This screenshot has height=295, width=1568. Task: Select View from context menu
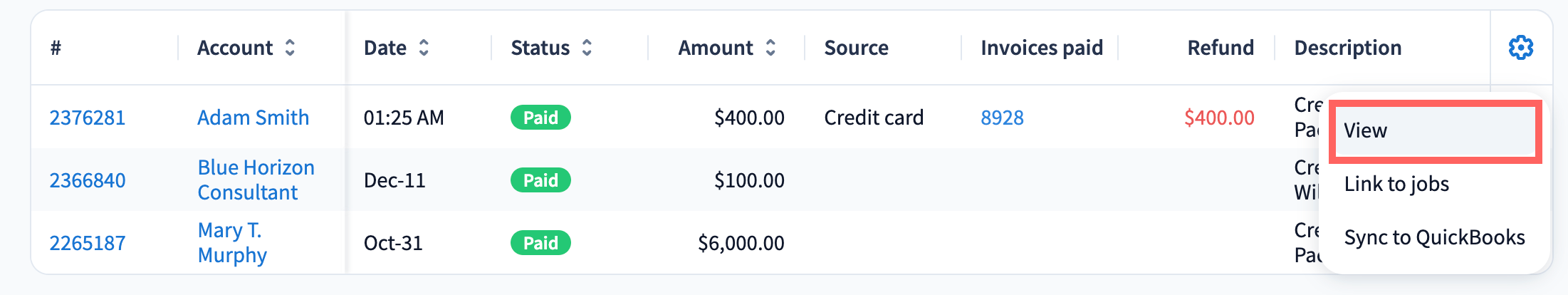pos(1434,131)
